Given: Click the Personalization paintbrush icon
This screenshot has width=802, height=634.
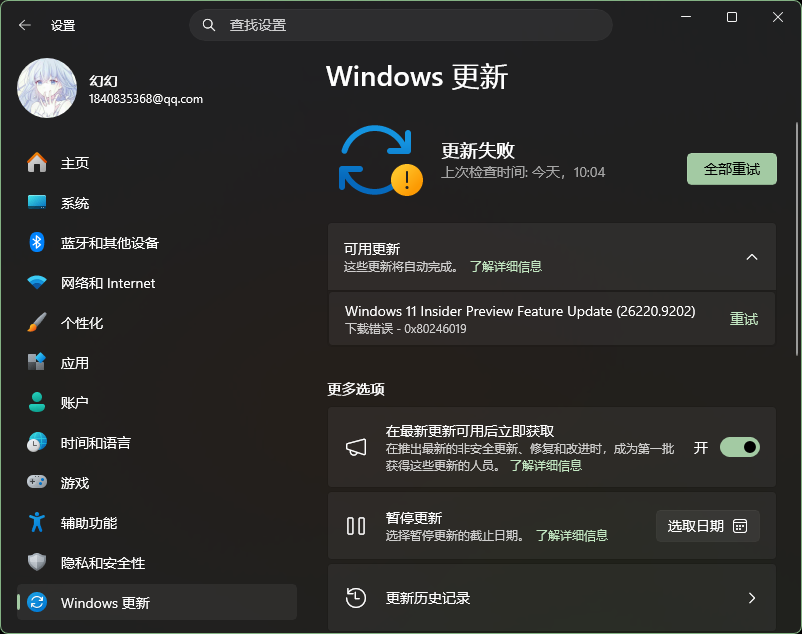Looking at the screenshot, I should coord(37,322).
